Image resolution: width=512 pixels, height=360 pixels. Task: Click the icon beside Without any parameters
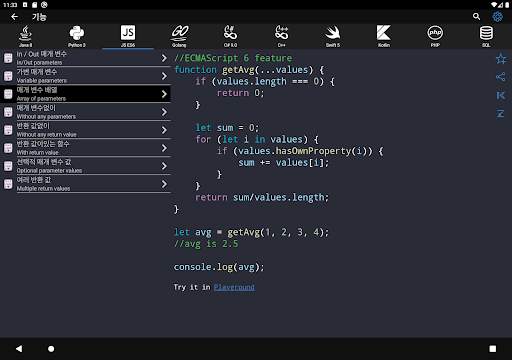(8, 112)
